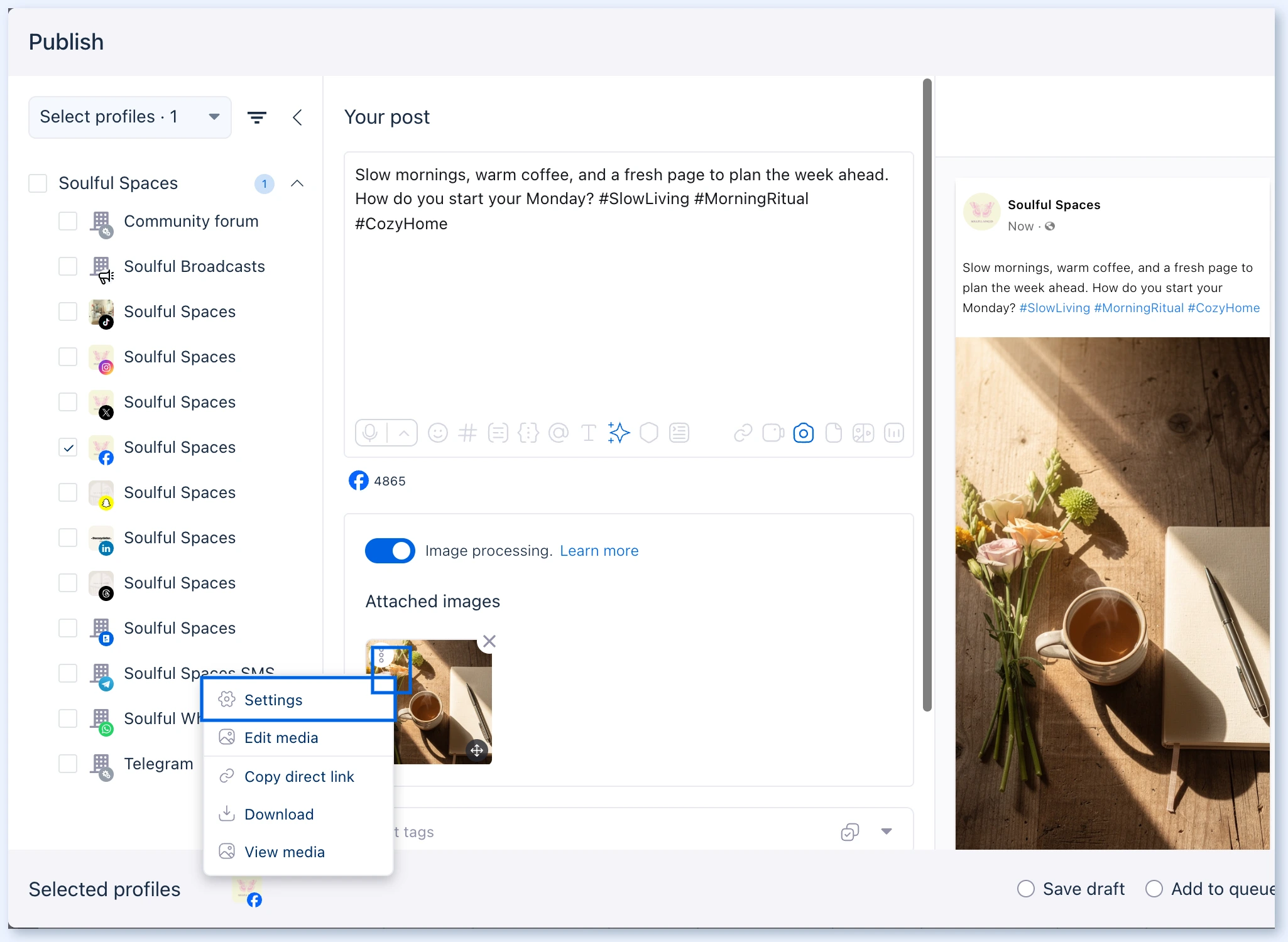Uncheck the Facebook Soulful Spaces profile
This screenshot has height=942, width=1288.
pos(68,447)
